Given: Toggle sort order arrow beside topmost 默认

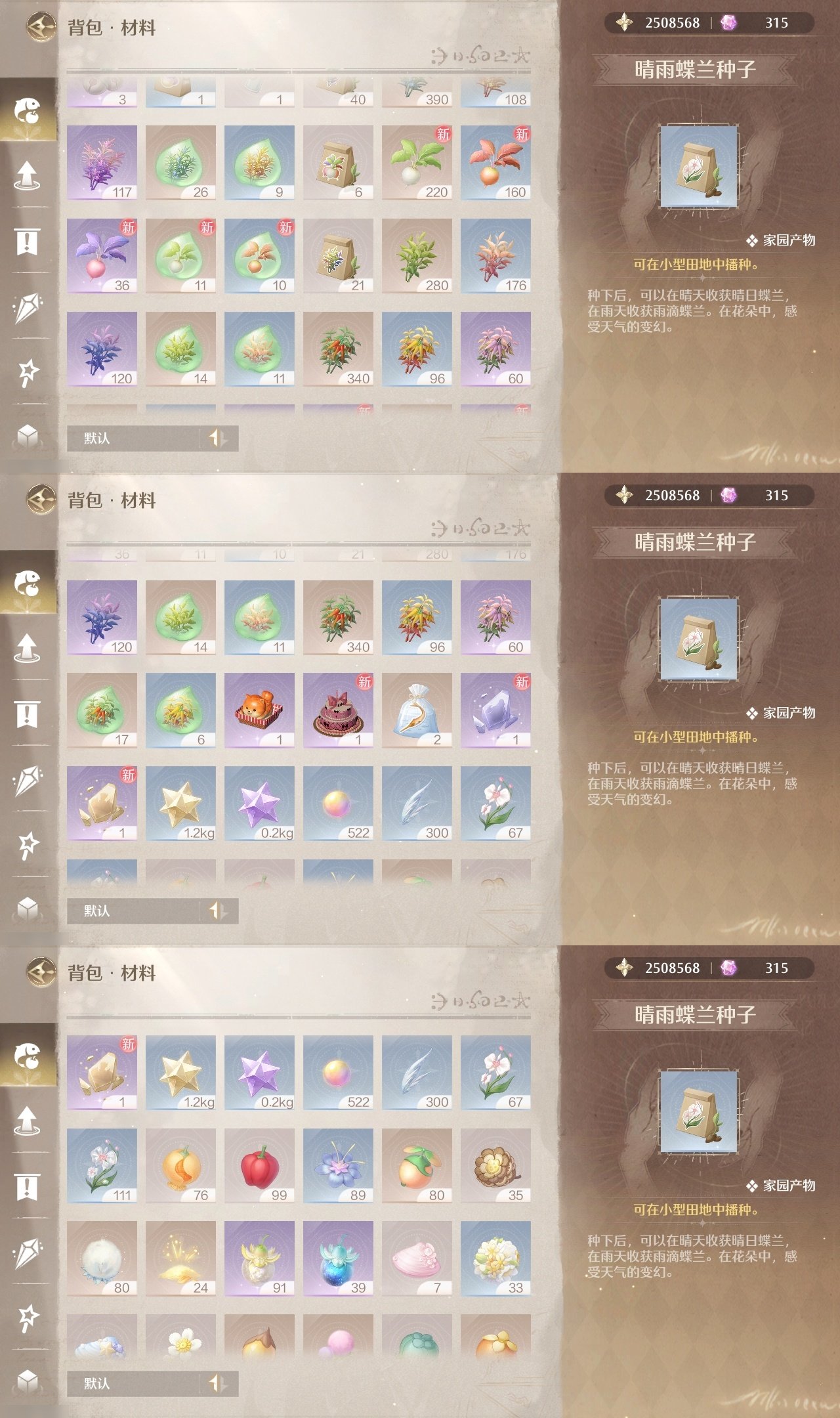Looking at the screenshot, I should click(218, 438).
